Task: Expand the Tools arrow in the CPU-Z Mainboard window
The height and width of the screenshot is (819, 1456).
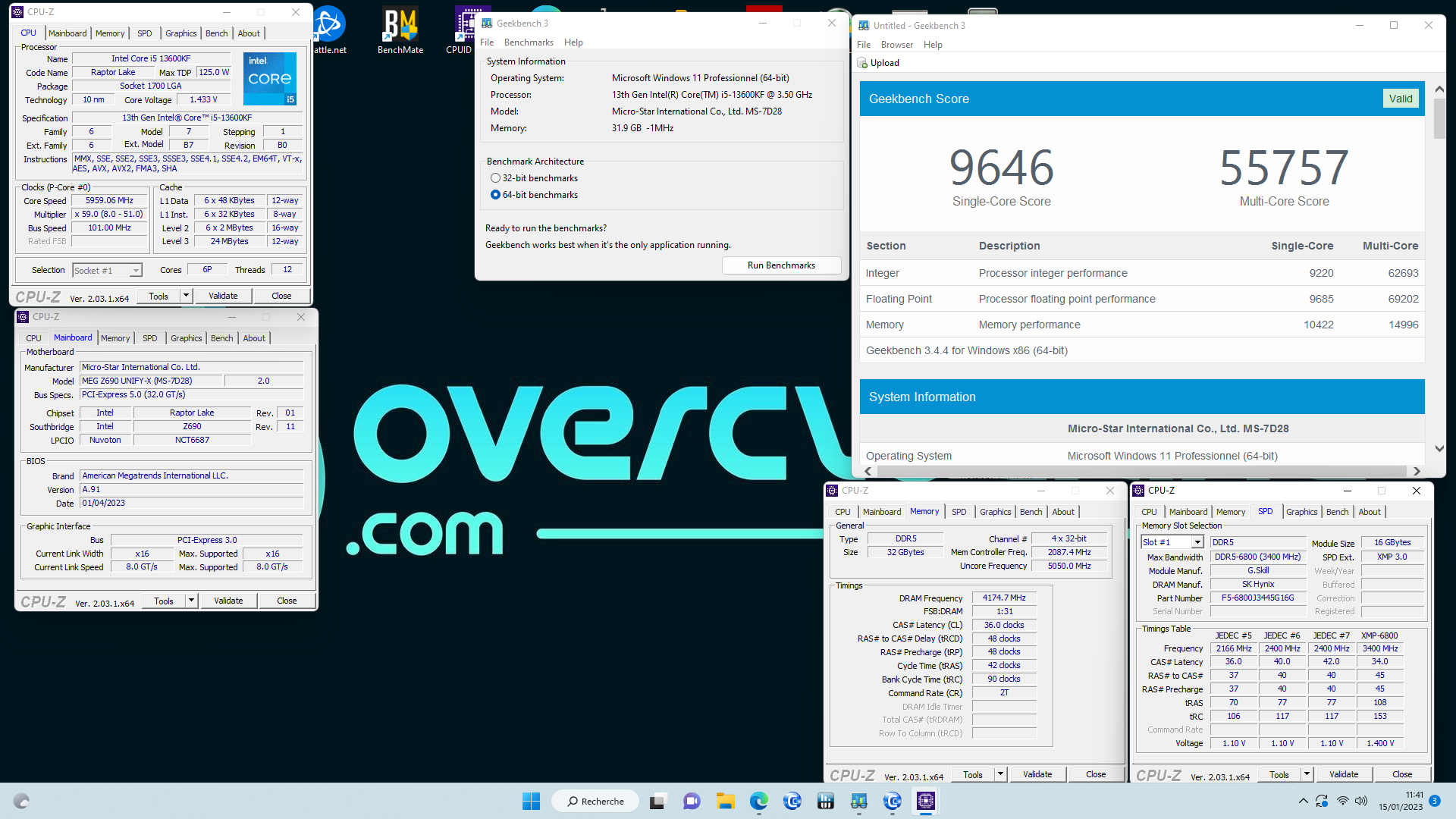Action: [191, 601]
